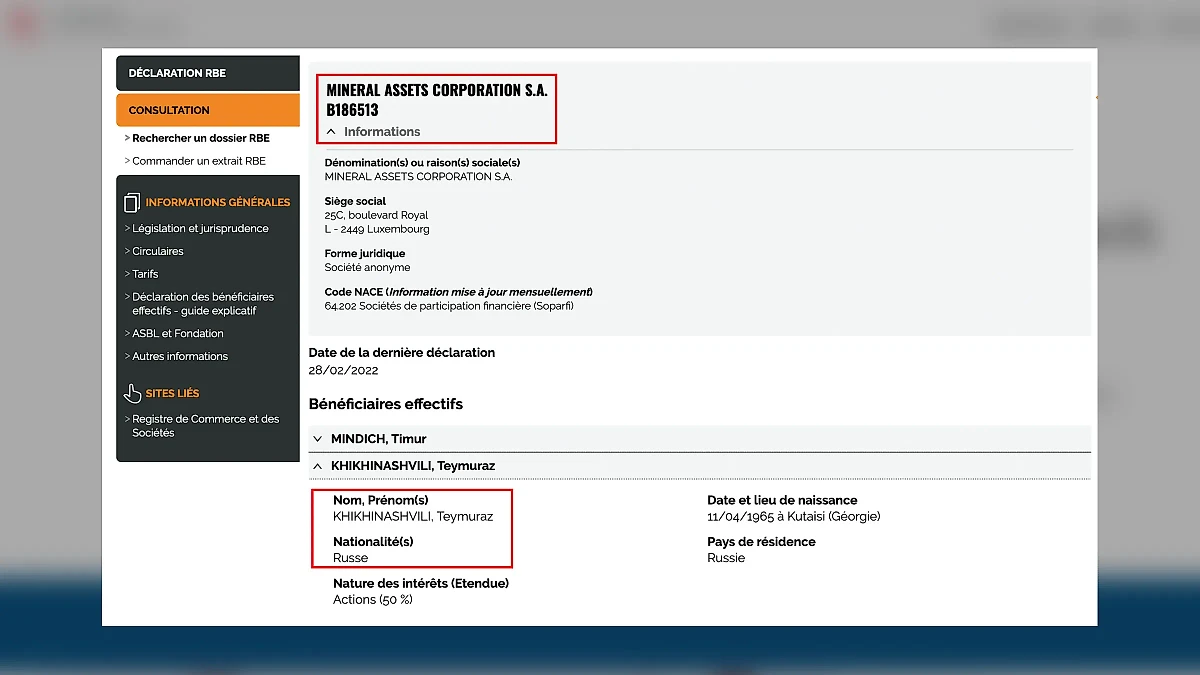1200x675 pixels.
Task: Open Autres informations link
Action: [179, 356]
